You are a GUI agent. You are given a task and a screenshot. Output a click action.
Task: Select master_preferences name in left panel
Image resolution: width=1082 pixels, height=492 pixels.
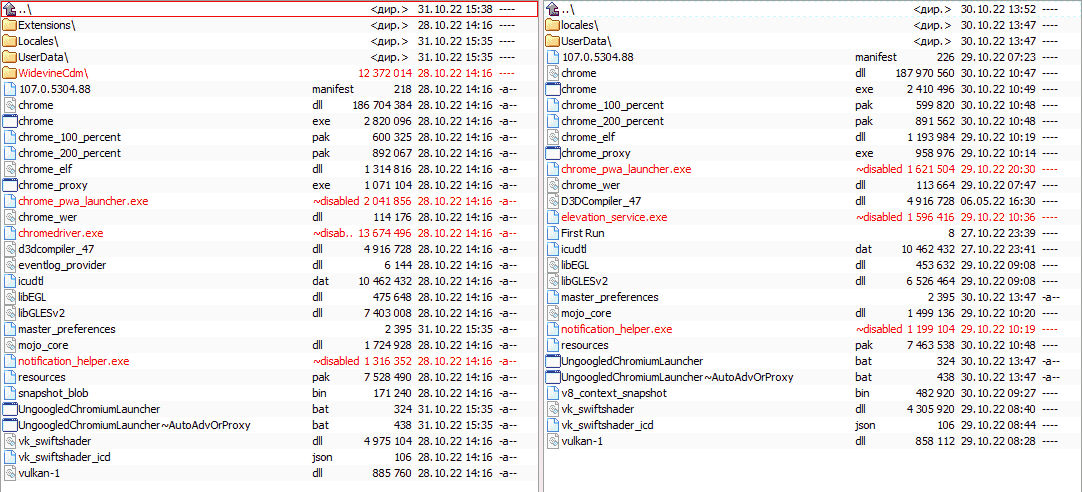67,329
